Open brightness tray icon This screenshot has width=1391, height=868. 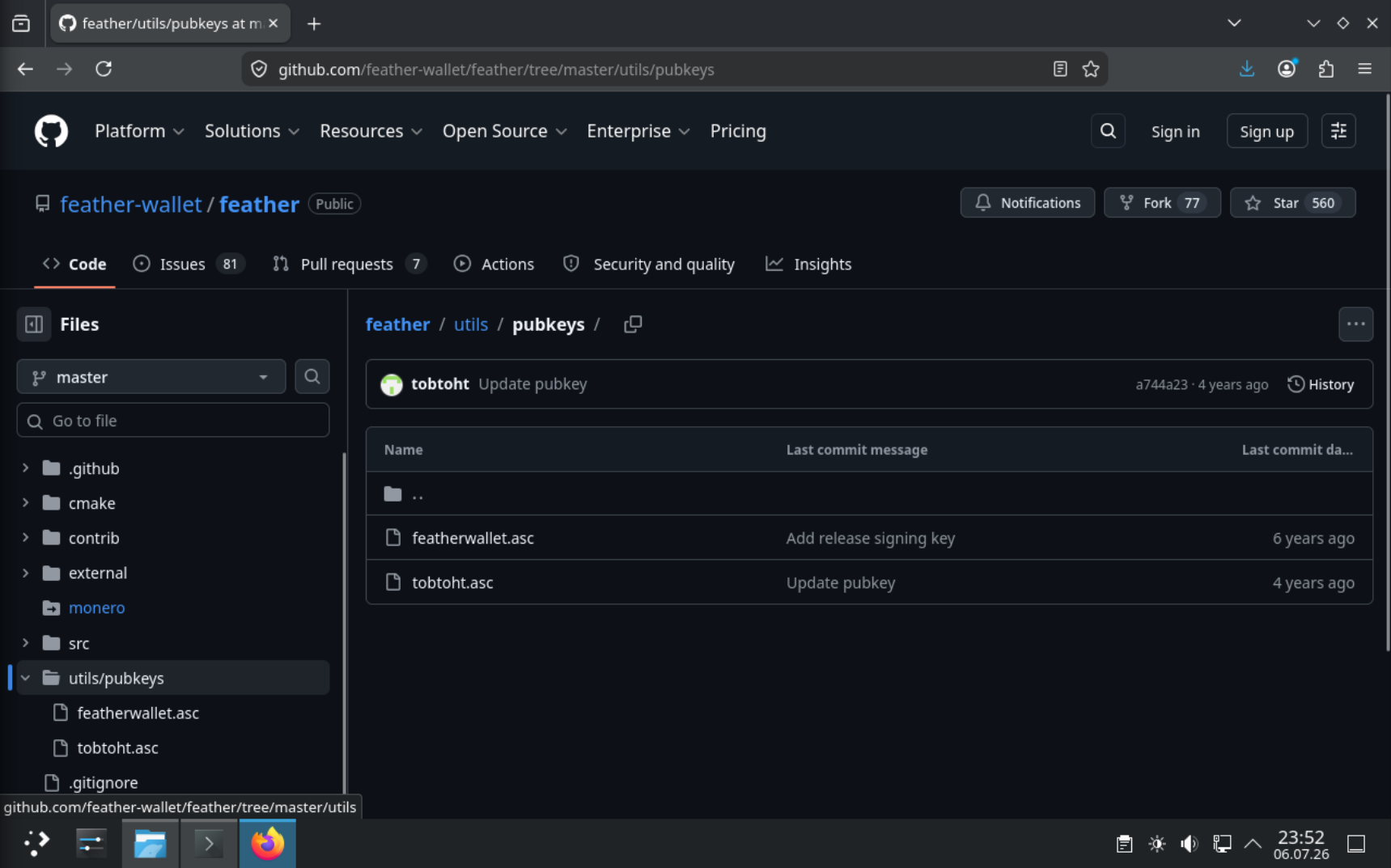coord(1157,845)
